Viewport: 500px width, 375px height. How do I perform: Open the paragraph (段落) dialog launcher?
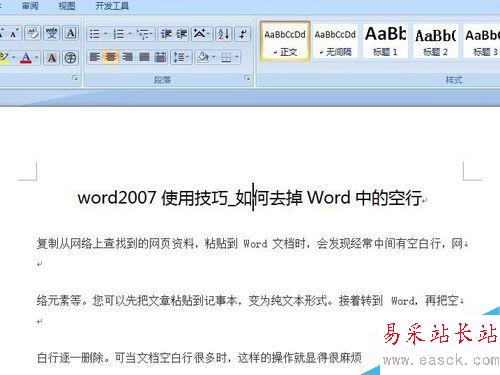coord(247,78)
